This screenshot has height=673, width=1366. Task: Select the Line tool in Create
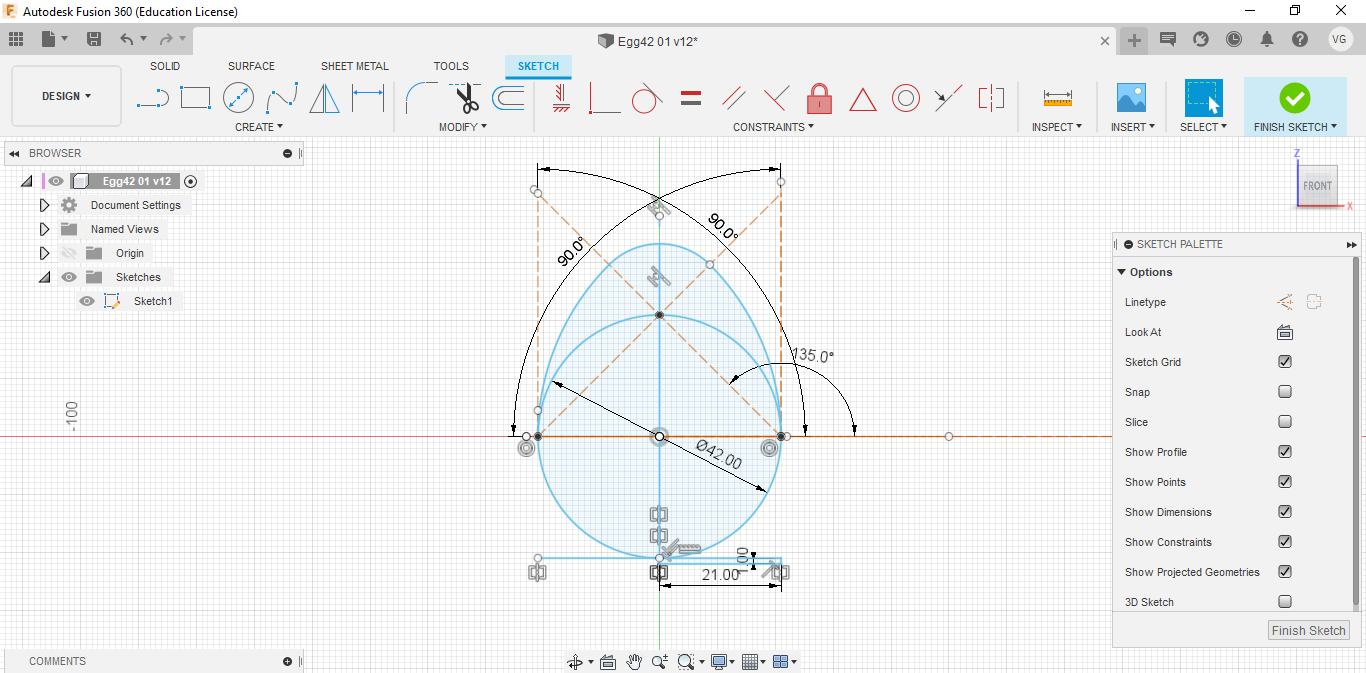point(153,98)
